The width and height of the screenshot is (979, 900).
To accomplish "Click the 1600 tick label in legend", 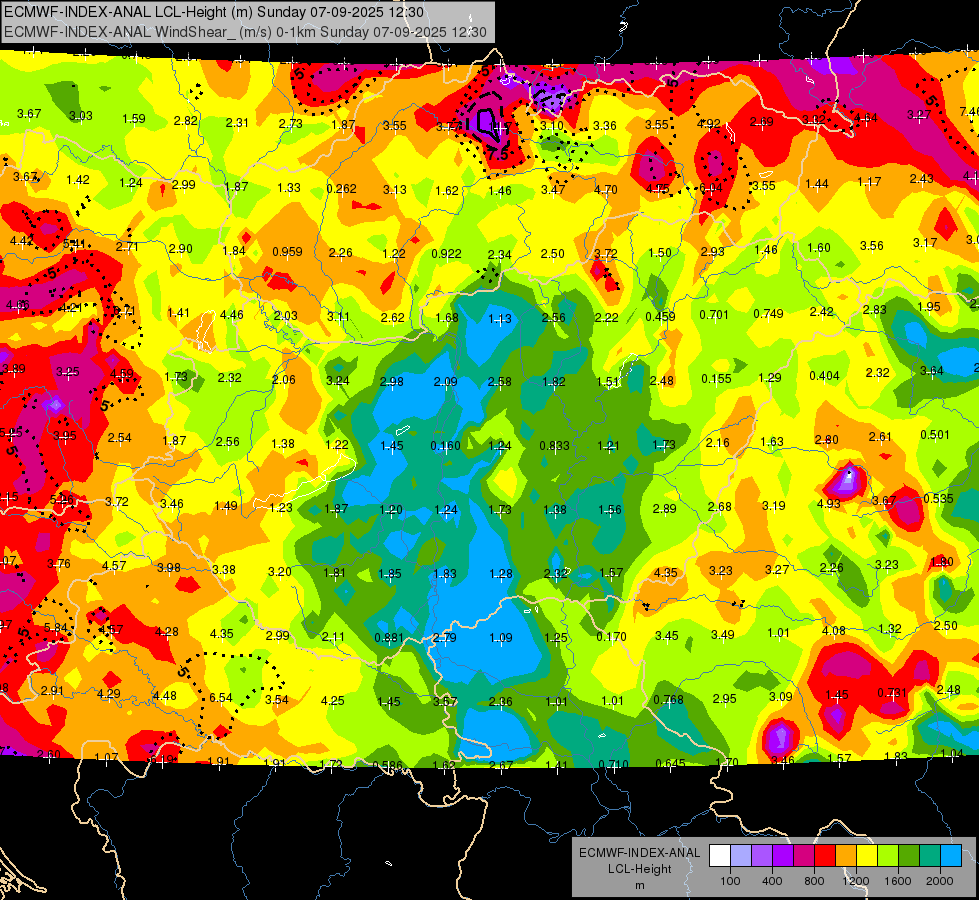I will [x=898, y=881].
